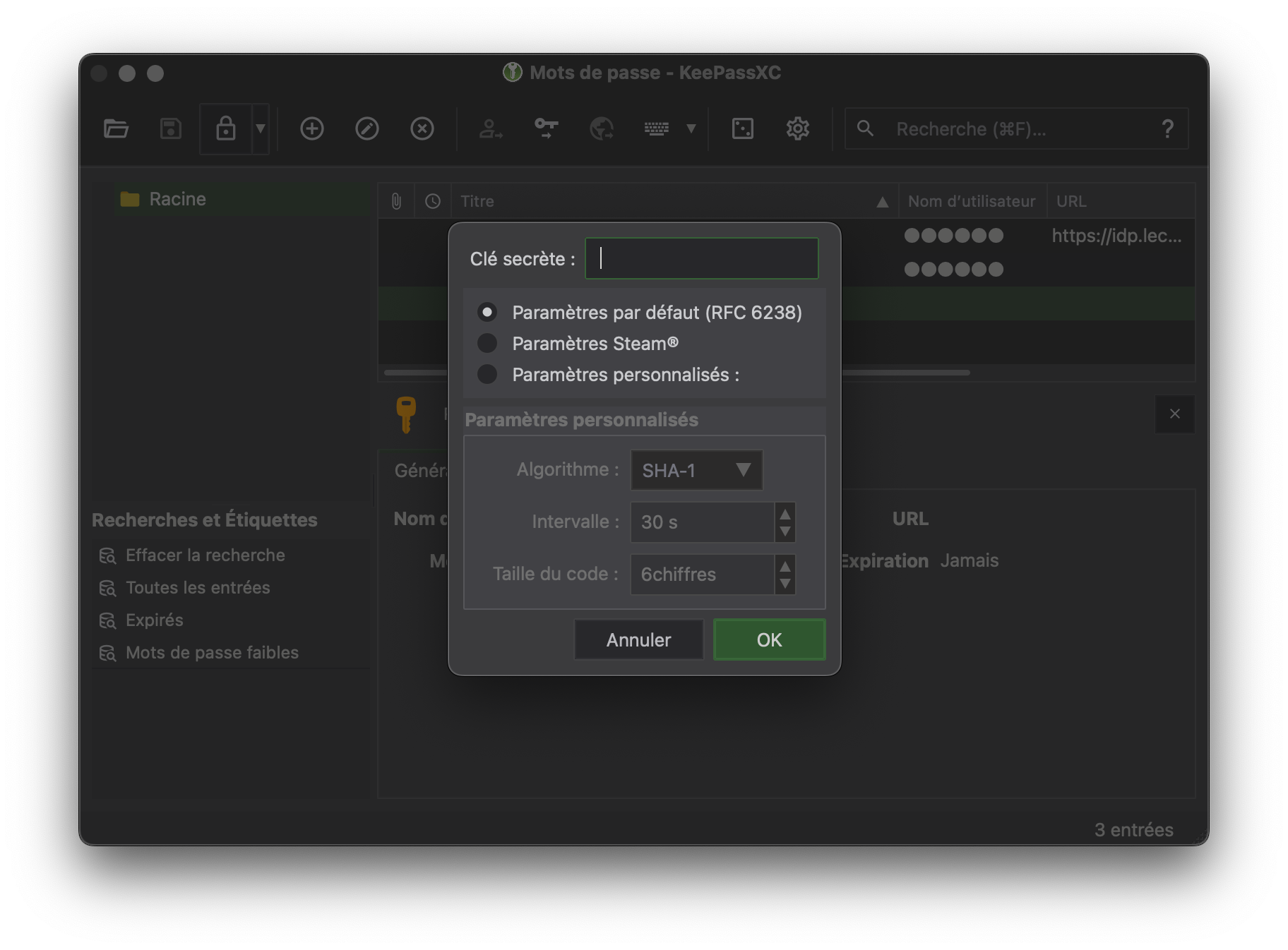Edit entry using the pencil icon

[367, 128]
